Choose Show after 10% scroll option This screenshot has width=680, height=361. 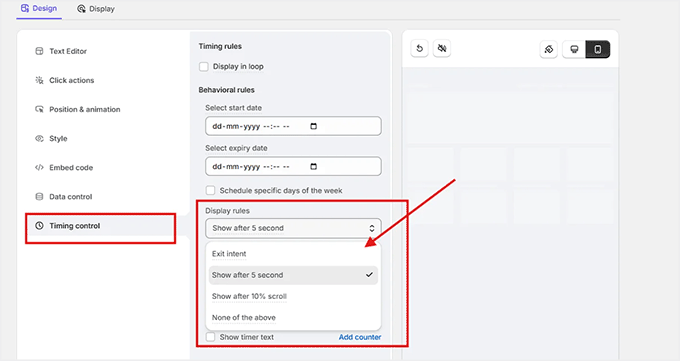coord(293,296)
